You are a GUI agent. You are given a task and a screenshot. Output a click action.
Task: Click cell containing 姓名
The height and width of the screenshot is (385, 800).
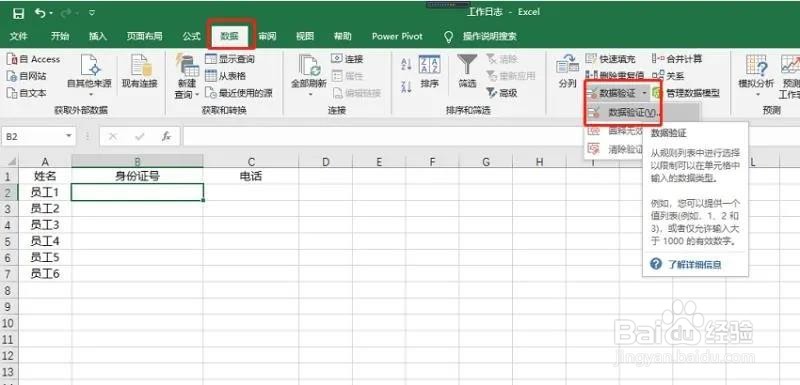coord(45,176)
